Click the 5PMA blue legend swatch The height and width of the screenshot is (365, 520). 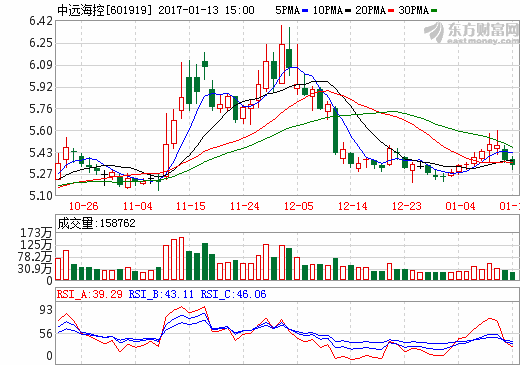[305, 11]
